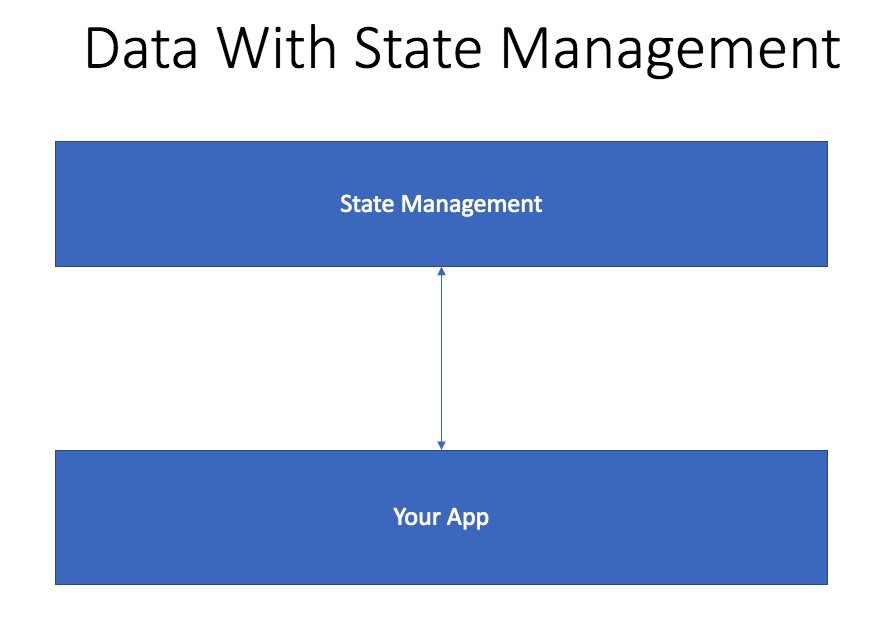Click the bottom edge of the State Management box

(250, 265)
